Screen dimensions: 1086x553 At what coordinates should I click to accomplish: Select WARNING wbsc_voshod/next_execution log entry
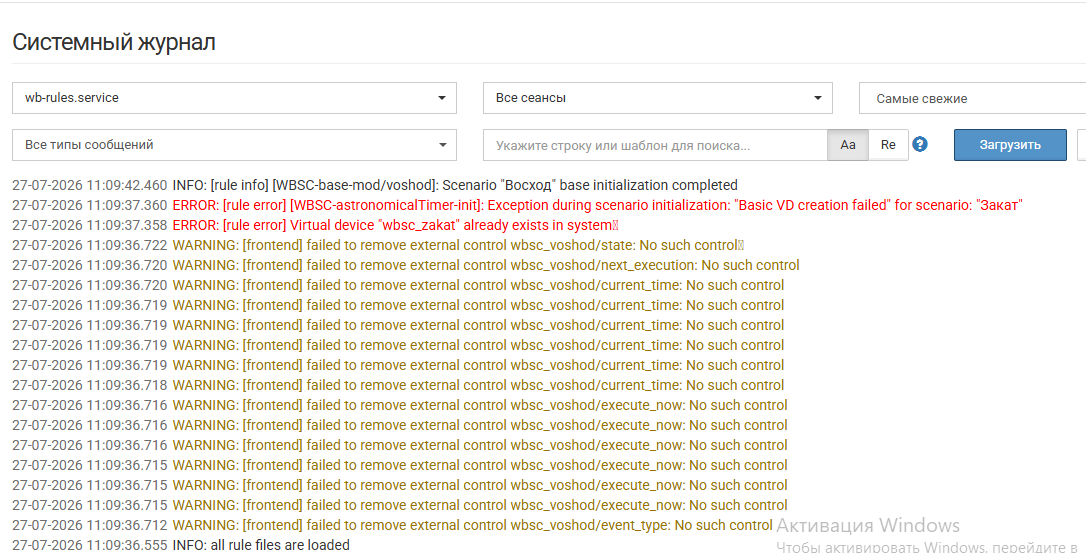pos(406,265)
